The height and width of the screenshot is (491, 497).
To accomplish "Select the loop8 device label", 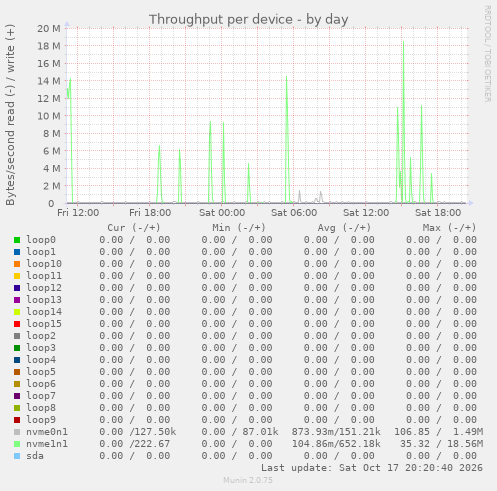I will [41, 408].
